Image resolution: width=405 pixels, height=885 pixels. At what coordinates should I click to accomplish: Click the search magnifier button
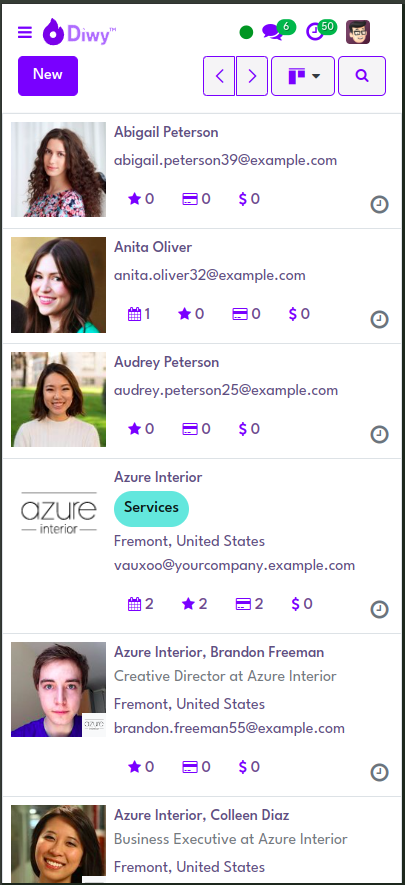coord(362,76)
